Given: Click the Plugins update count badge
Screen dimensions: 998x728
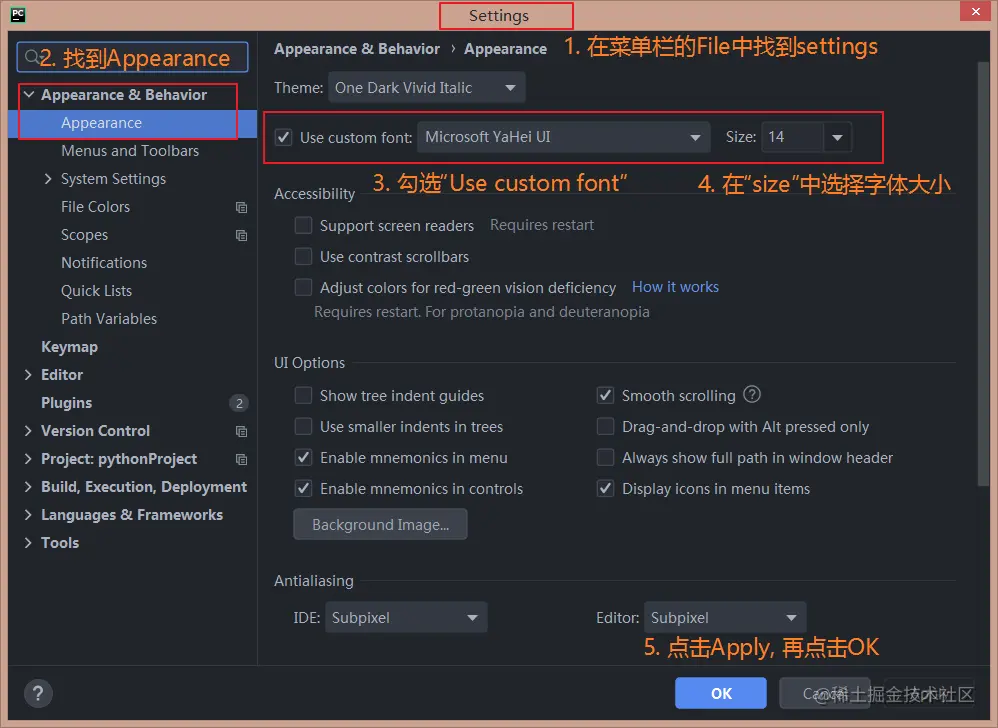Looking at the screenshot, I should point(239,403).
